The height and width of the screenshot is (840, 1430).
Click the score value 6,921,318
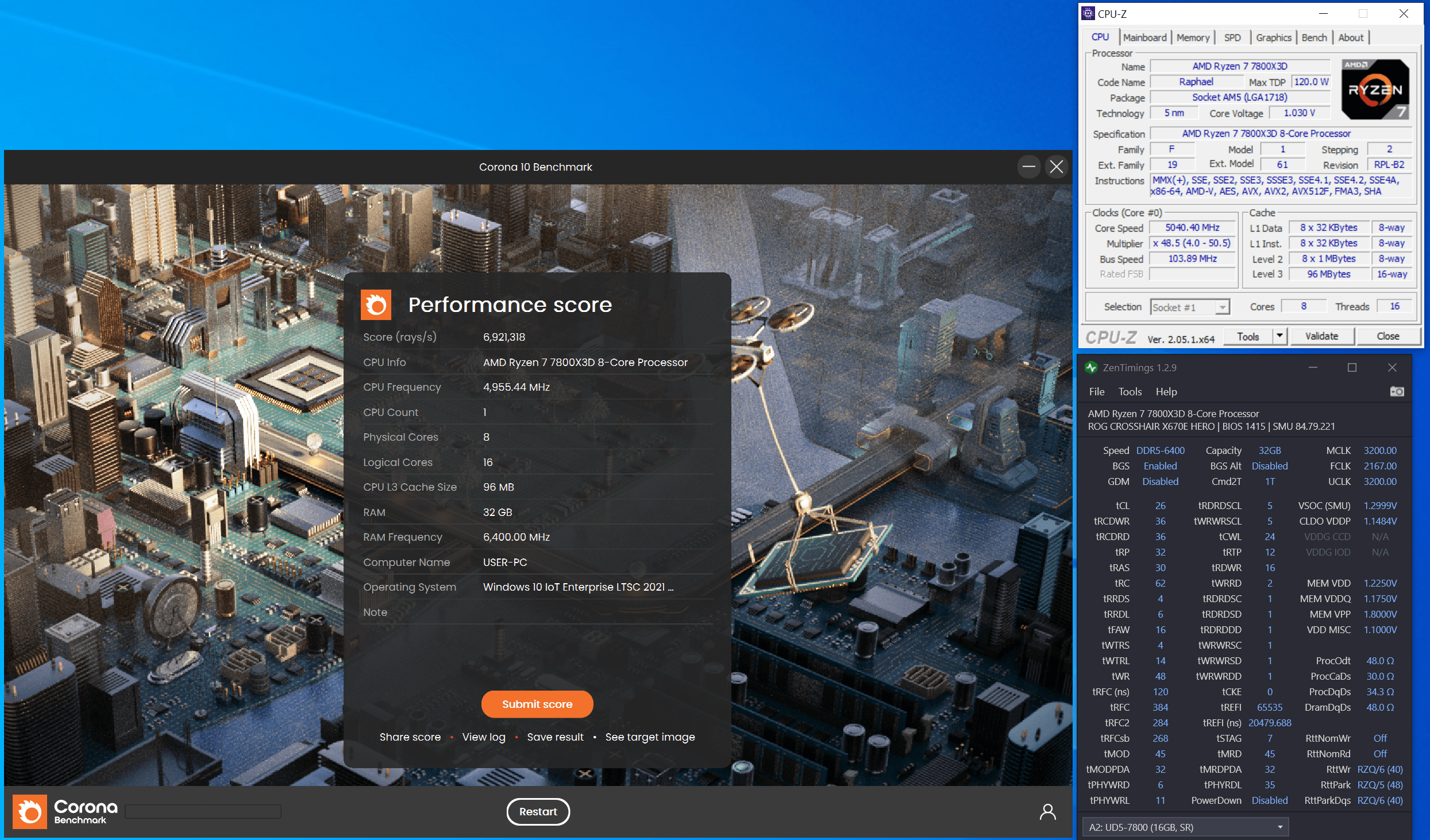504,337
